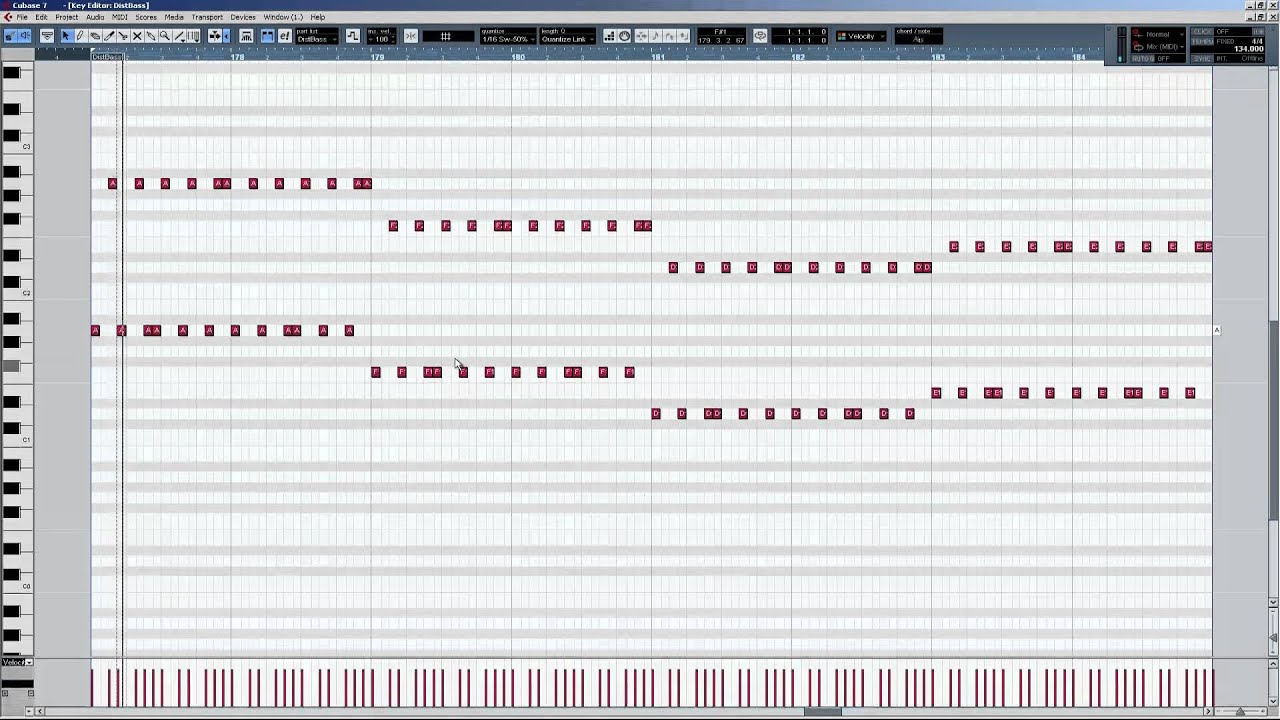Toggle the Snap on/off button

click(x=410, y=36)
